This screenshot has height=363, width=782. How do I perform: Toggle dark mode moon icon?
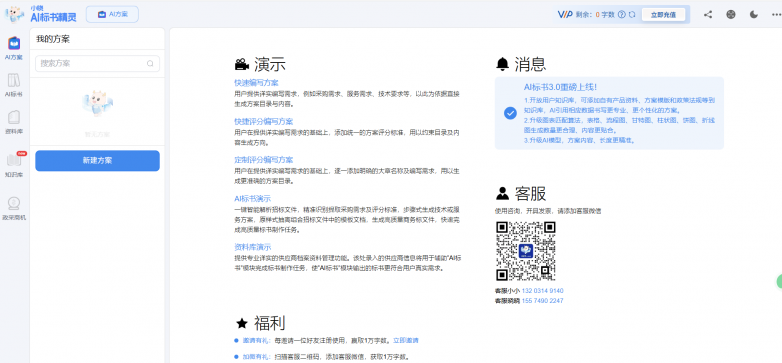[754, 14]
